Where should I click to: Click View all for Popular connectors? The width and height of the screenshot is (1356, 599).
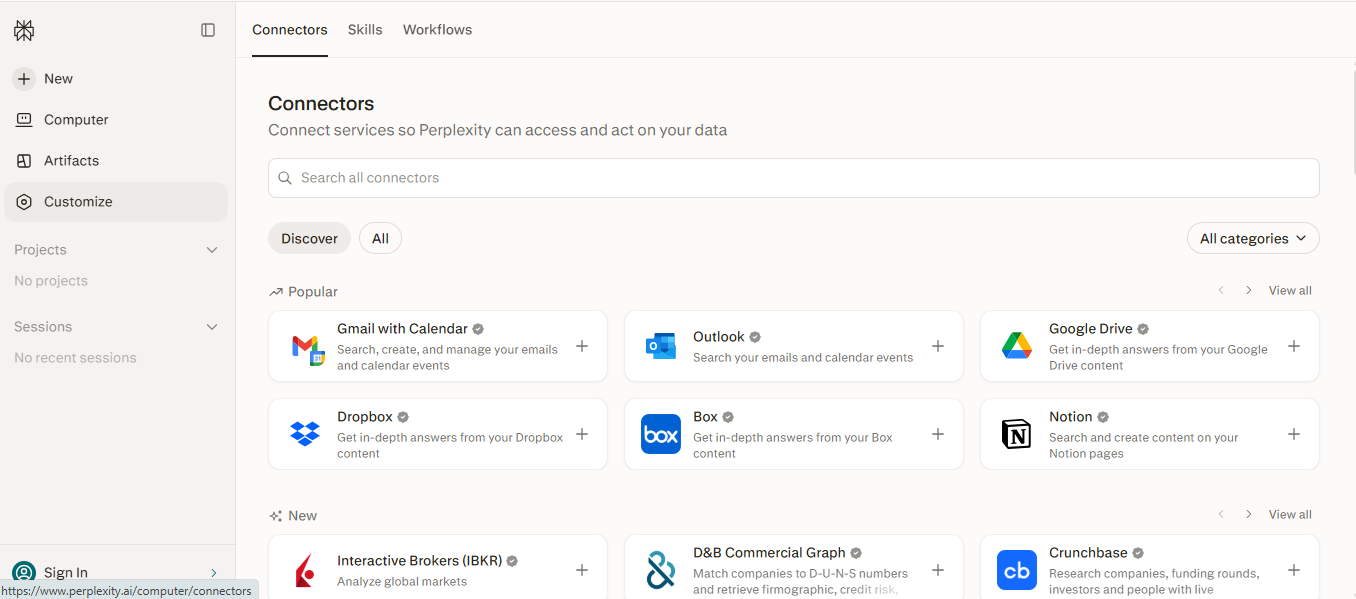point(1290,290)
